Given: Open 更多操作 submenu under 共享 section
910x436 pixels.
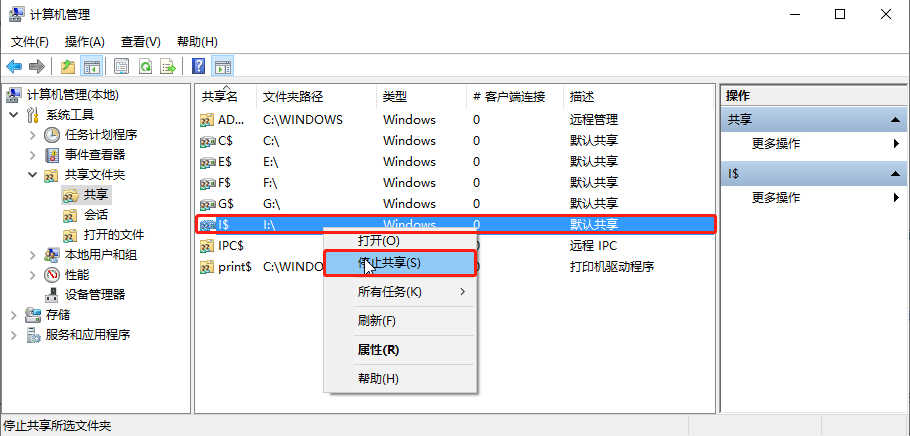Looking at the screenshot, I should pos(812,144).
